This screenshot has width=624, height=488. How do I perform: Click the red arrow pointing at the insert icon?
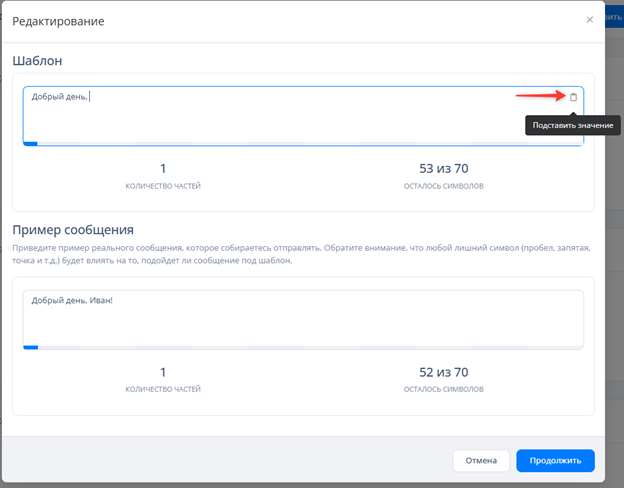[540, 97]
